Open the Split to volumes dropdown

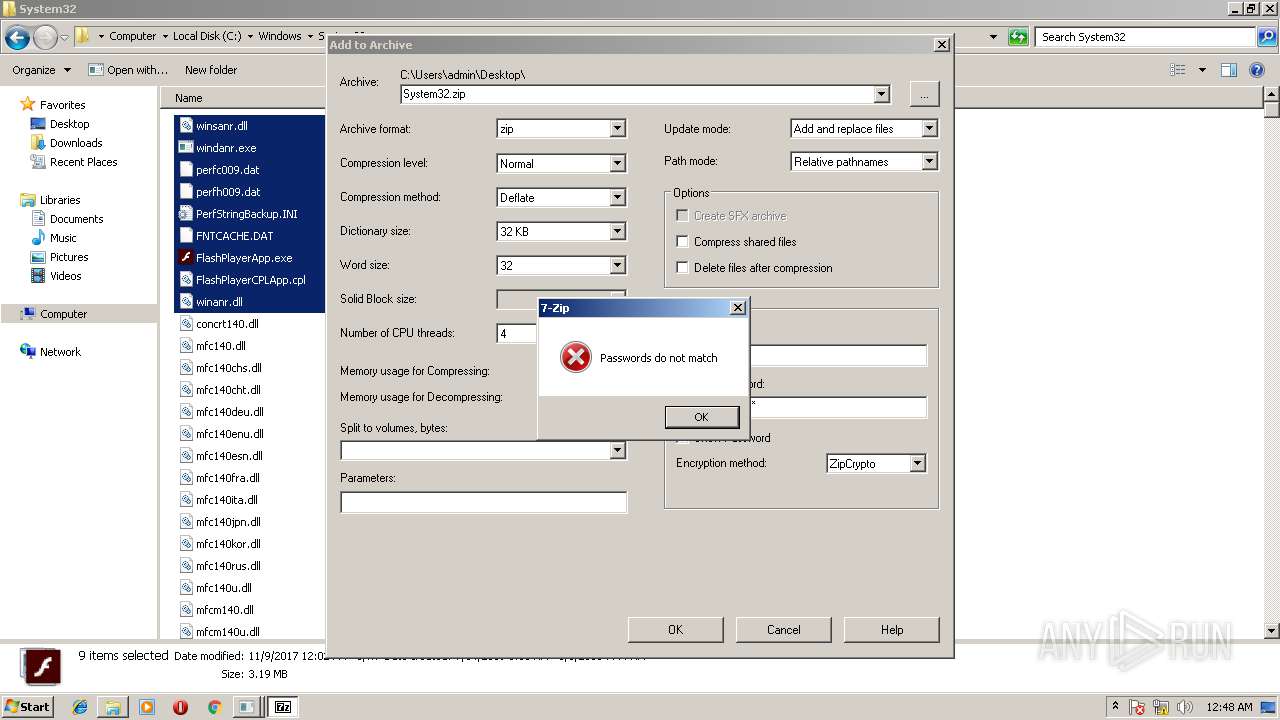pos(617,450)
